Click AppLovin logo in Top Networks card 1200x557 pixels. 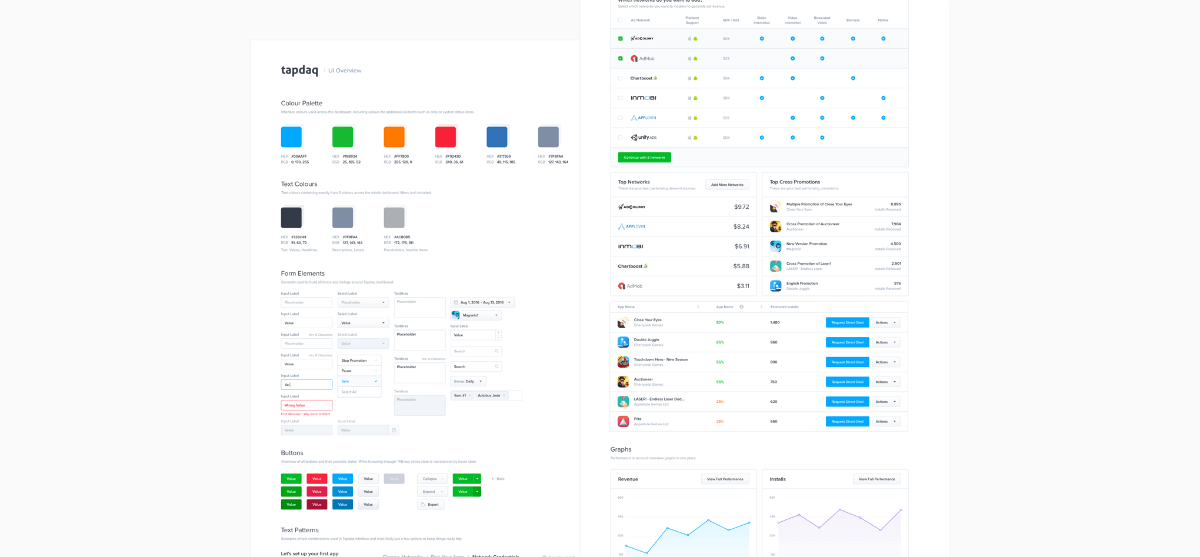pos(632,226)
